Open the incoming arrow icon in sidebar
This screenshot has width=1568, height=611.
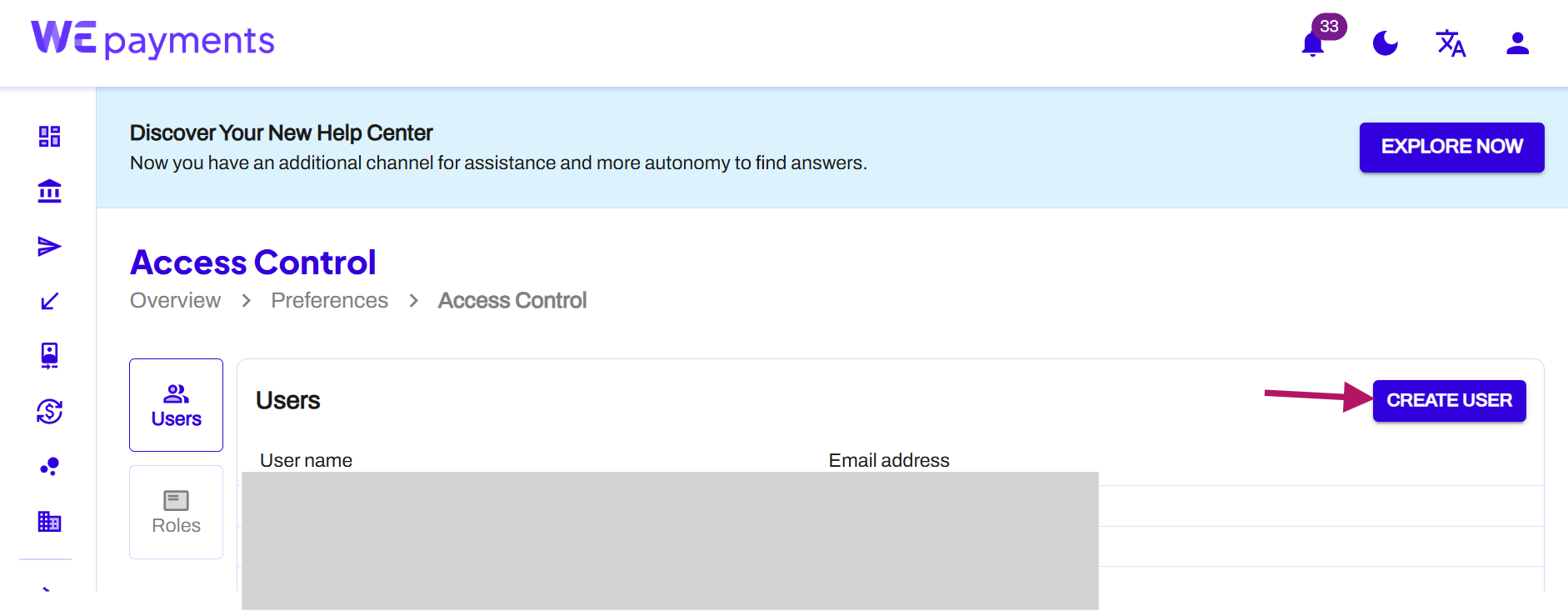tap(49, 301)
